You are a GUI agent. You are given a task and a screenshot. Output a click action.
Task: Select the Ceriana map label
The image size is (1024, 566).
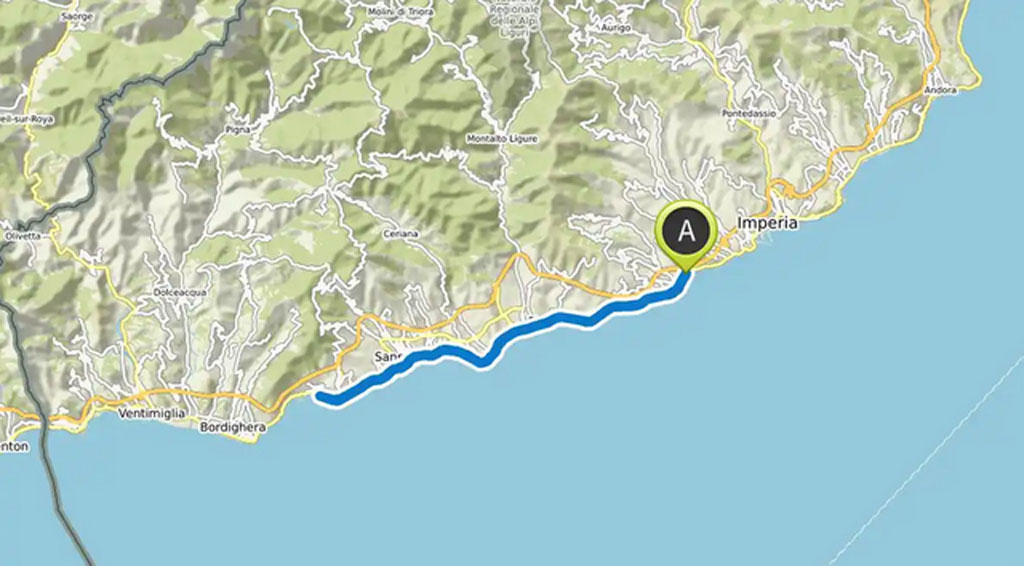[401, 234]
